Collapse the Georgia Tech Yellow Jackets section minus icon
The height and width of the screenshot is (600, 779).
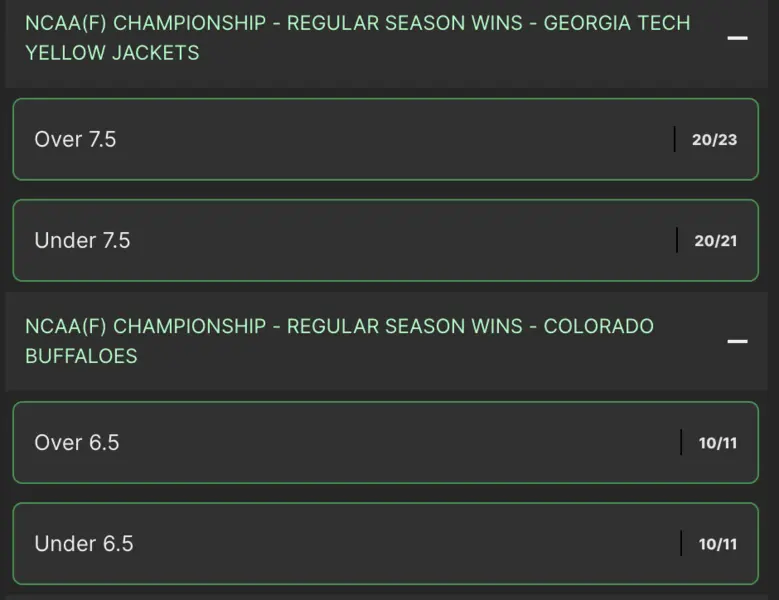coord(737,38)
